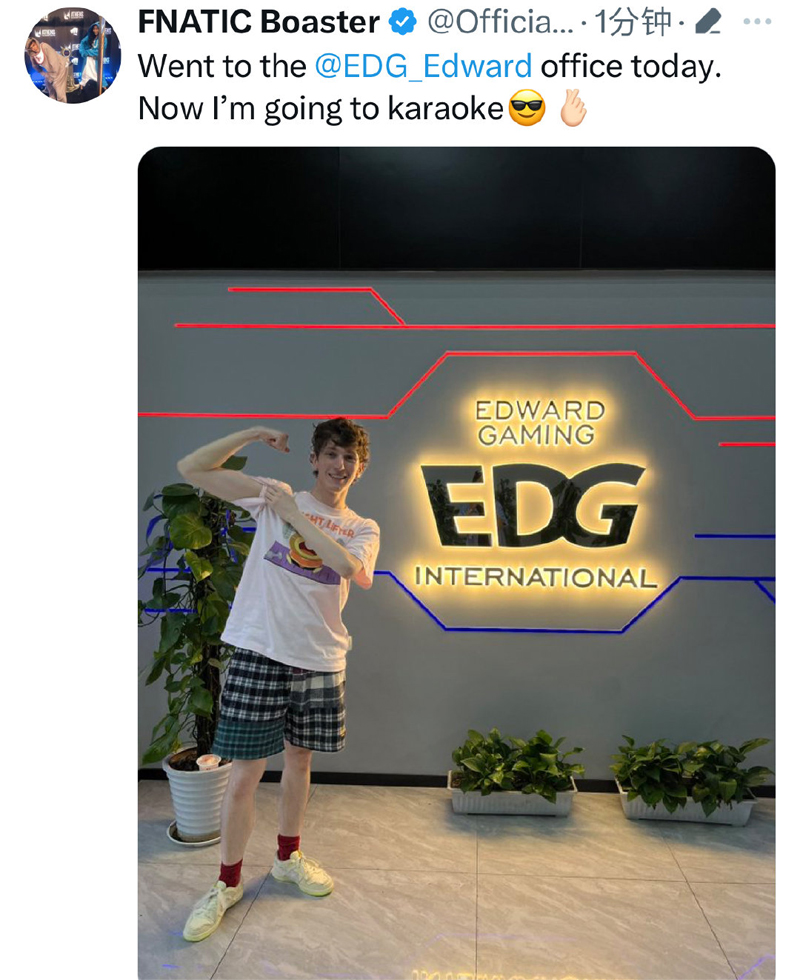The height and width of the screenshot is (980, 800).
Task: Click the INTERNATIONAL sign lettering in the photo
Action: (x=536, y=577)
